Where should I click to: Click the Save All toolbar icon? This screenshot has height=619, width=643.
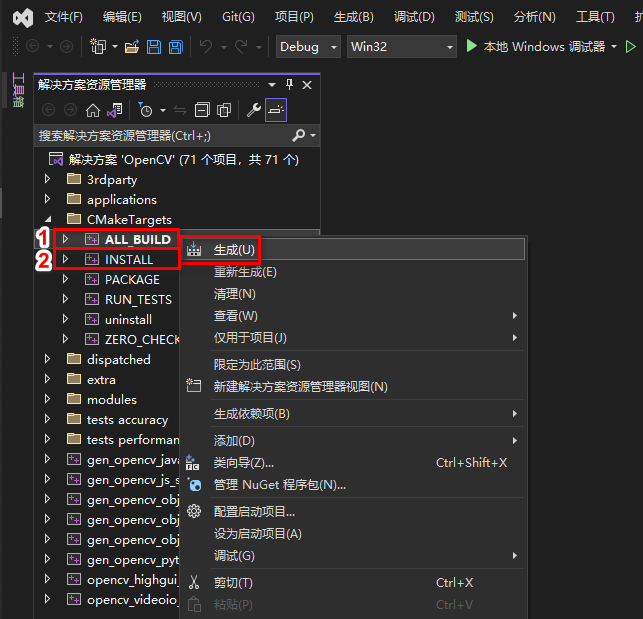click(x=176, y=47)
